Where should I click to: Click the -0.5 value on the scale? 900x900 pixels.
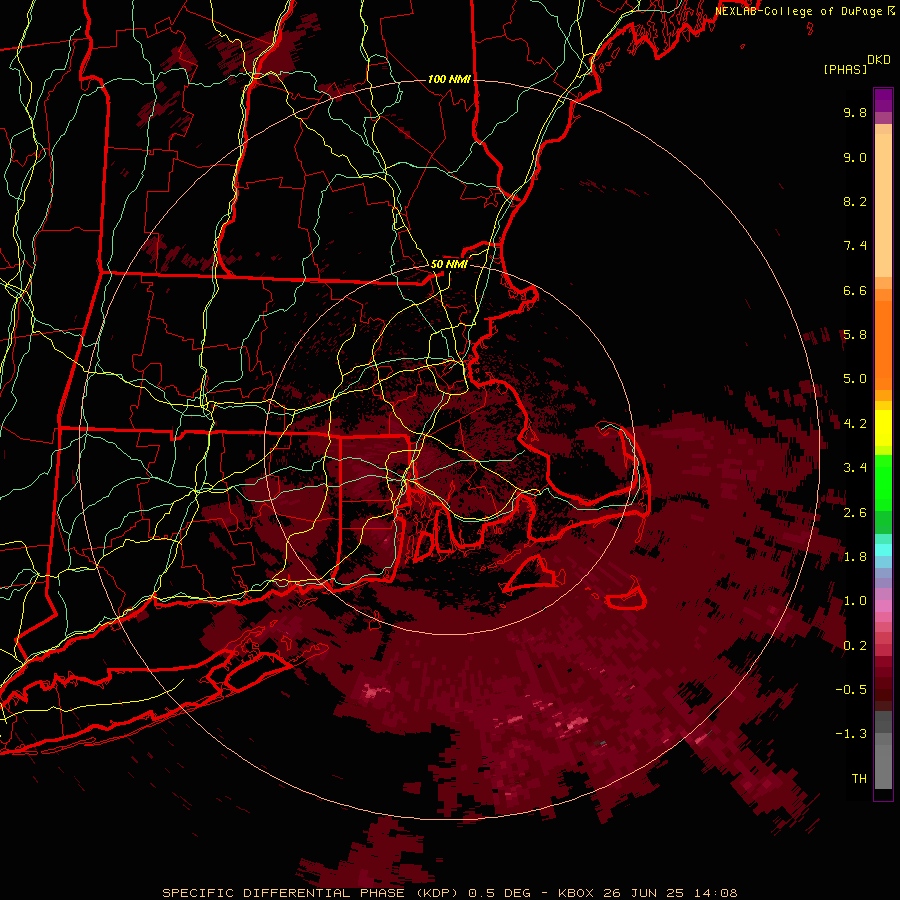[851, 690]
